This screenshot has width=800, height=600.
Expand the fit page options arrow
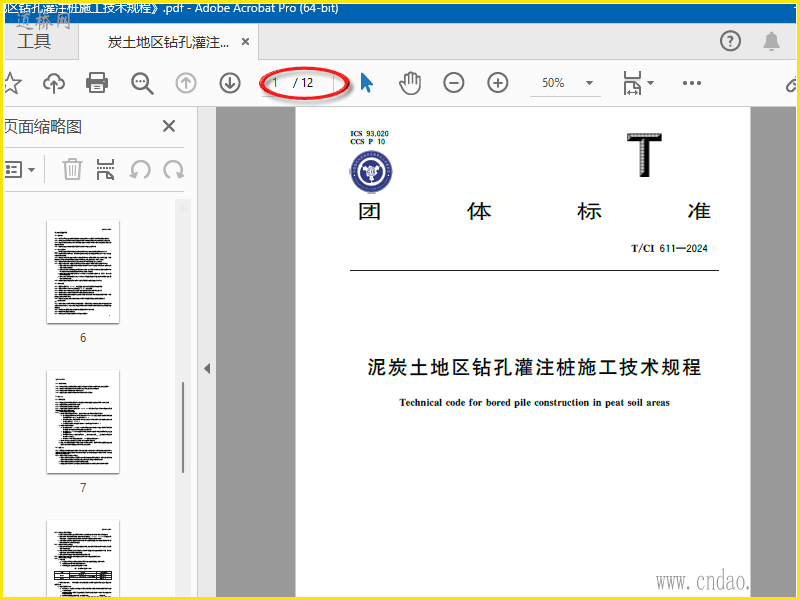pos(651,83)
